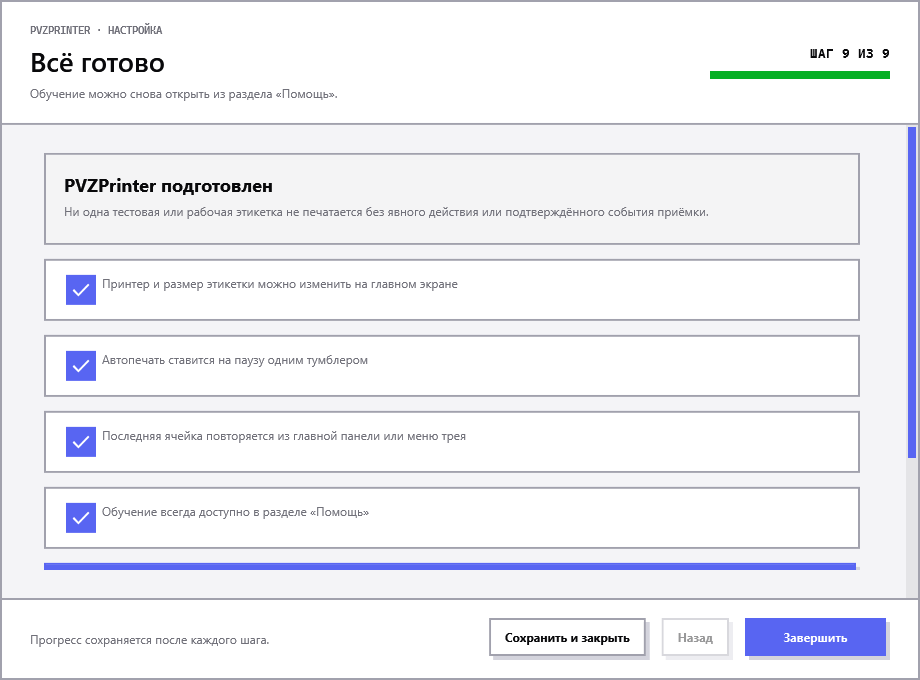Click the blue progress bar below the checklist
Viewport: 920px width, 680px height.
pyautogui.click(x=450, y=567)
